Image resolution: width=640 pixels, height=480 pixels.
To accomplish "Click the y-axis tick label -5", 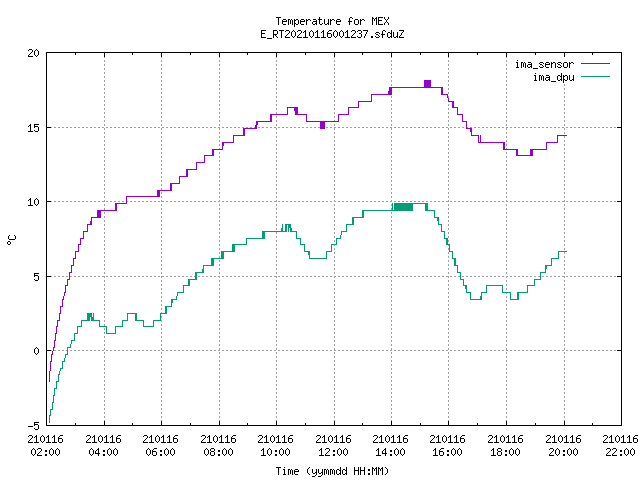I will 33,426.
